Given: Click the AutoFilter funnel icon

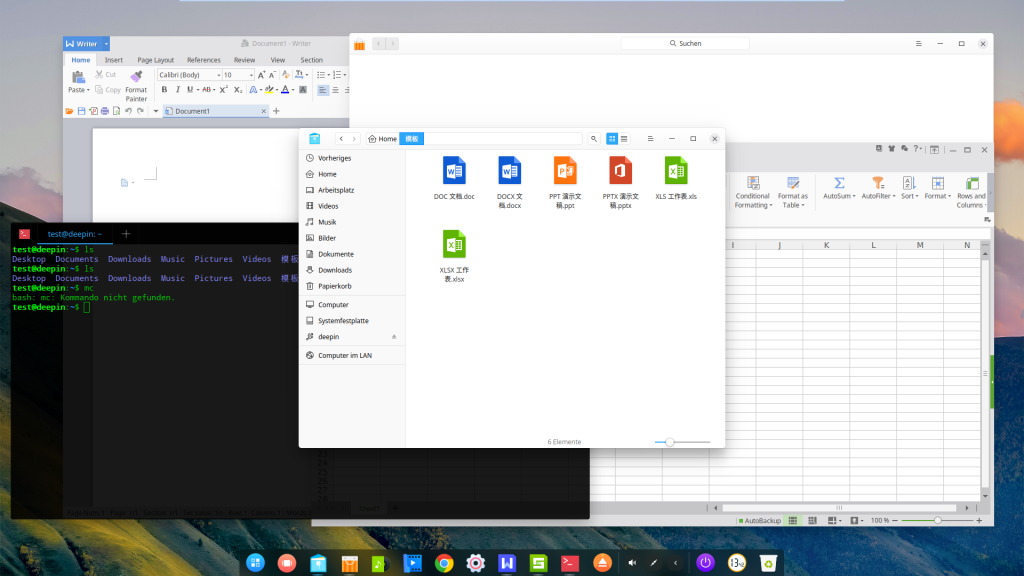Looking at the screenshot, I should click(877, 183).
